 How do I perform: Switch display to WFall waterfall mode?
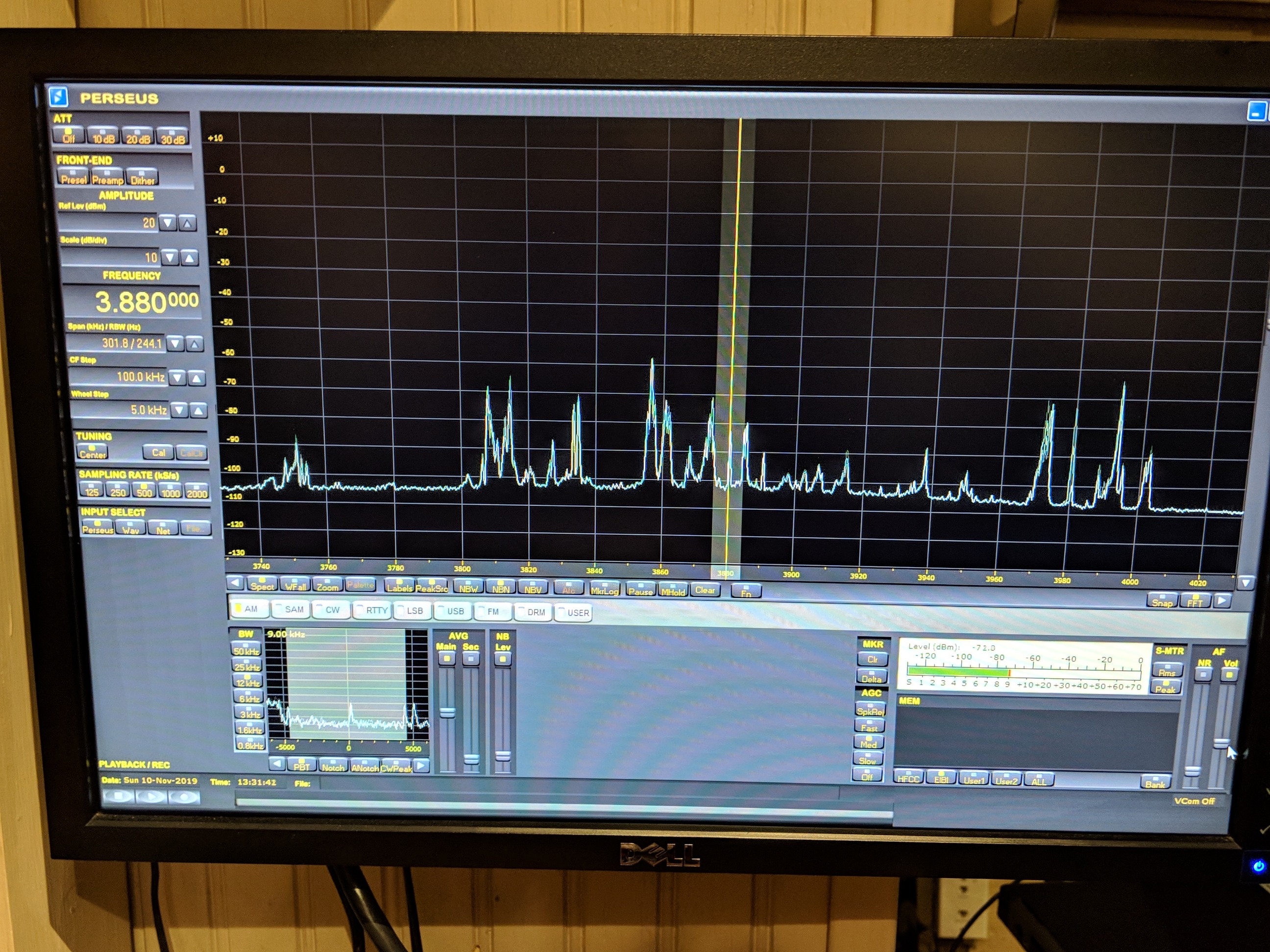[295, 585]
